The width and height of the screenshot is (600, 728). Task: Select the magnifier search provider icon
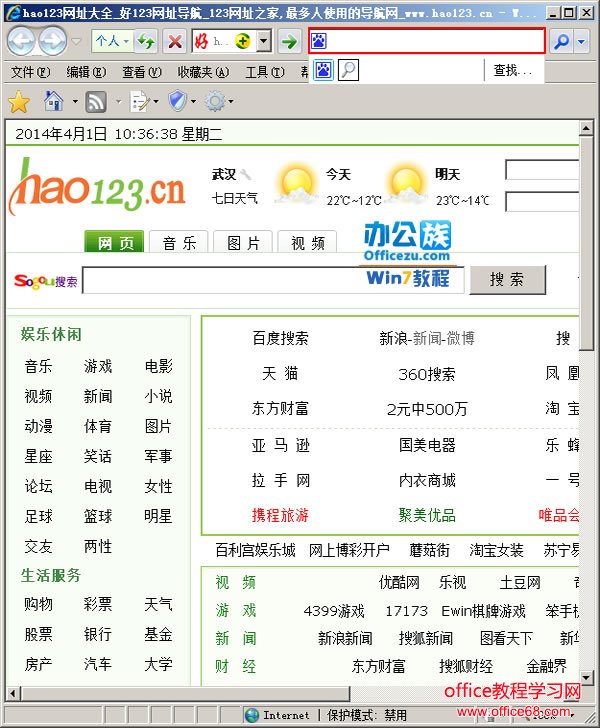(348, 70)
